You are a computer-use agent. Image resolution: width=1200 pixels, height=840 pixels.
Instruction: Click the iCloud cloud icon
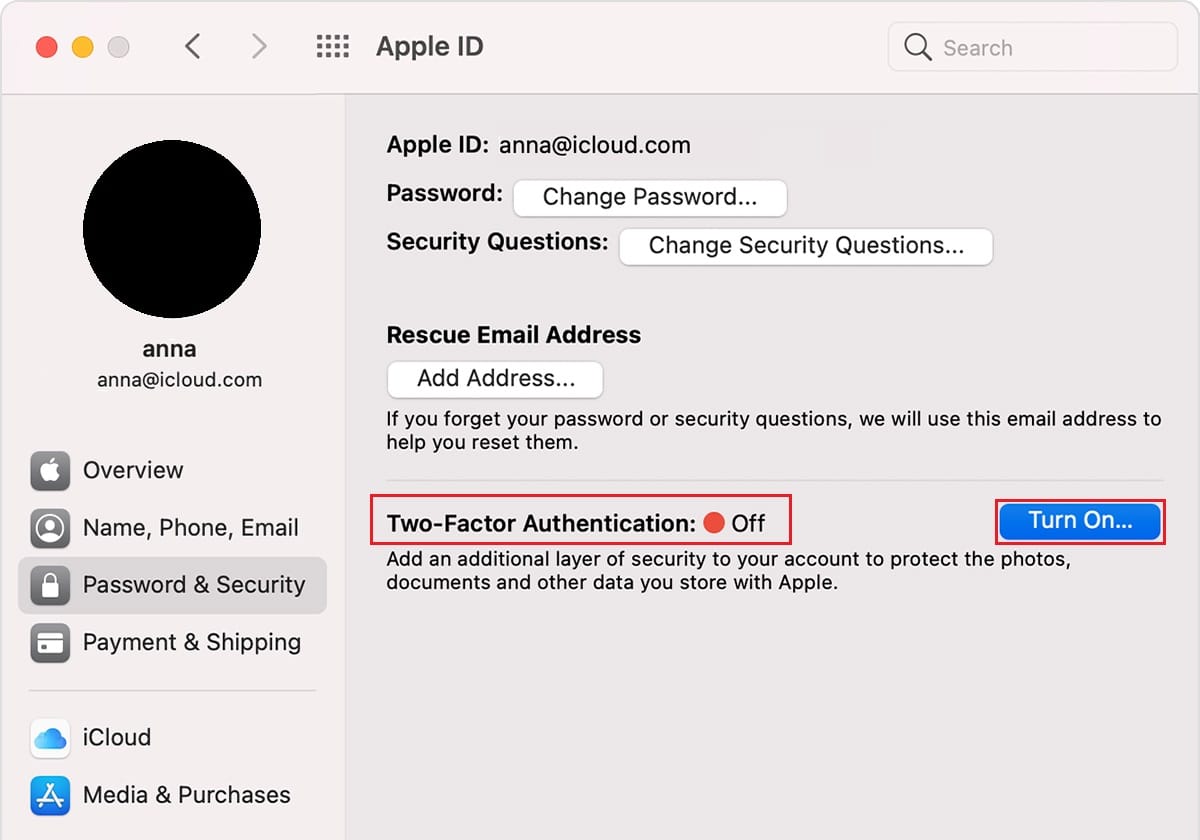pos(50,738)
